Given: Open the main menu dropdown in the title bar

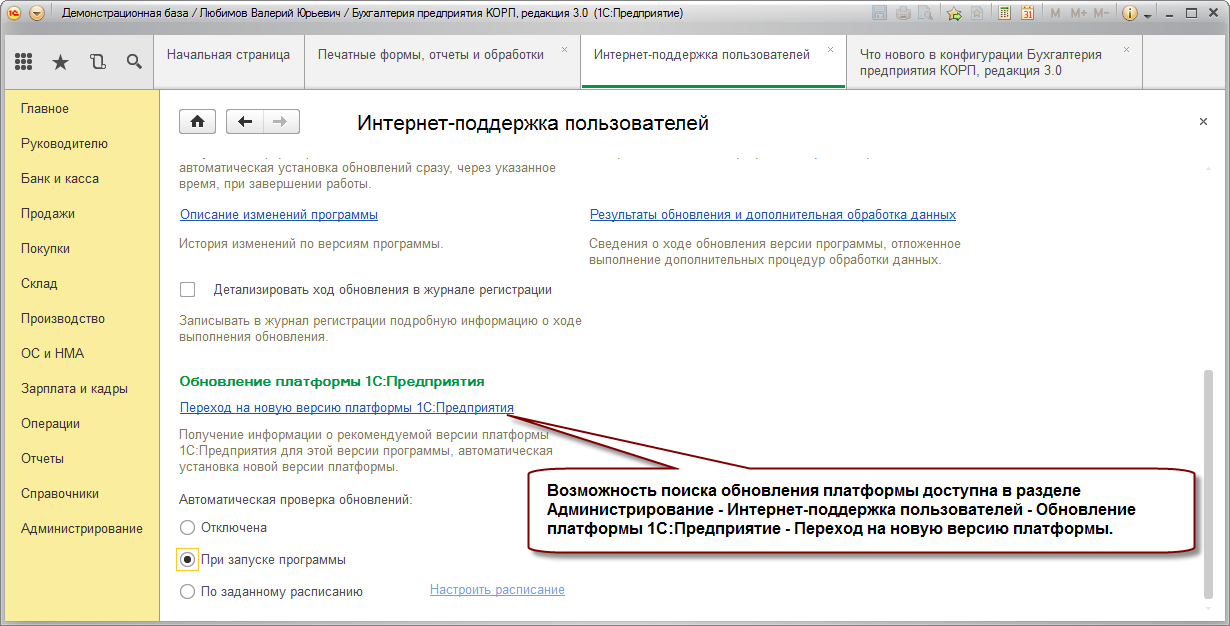Looking at the screenshot, I should (x=37, y=14).
